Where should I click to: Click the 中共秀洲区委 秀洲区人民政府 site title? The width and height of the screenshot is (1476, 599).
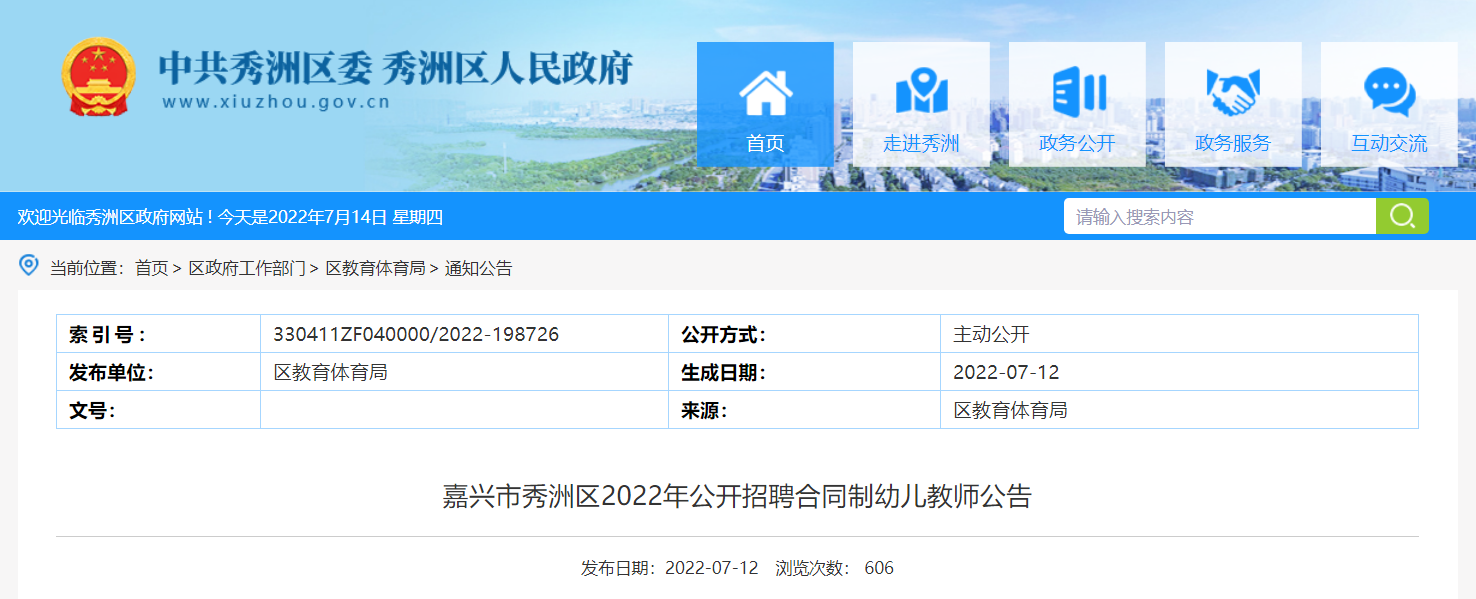click(x=395, y=68)
